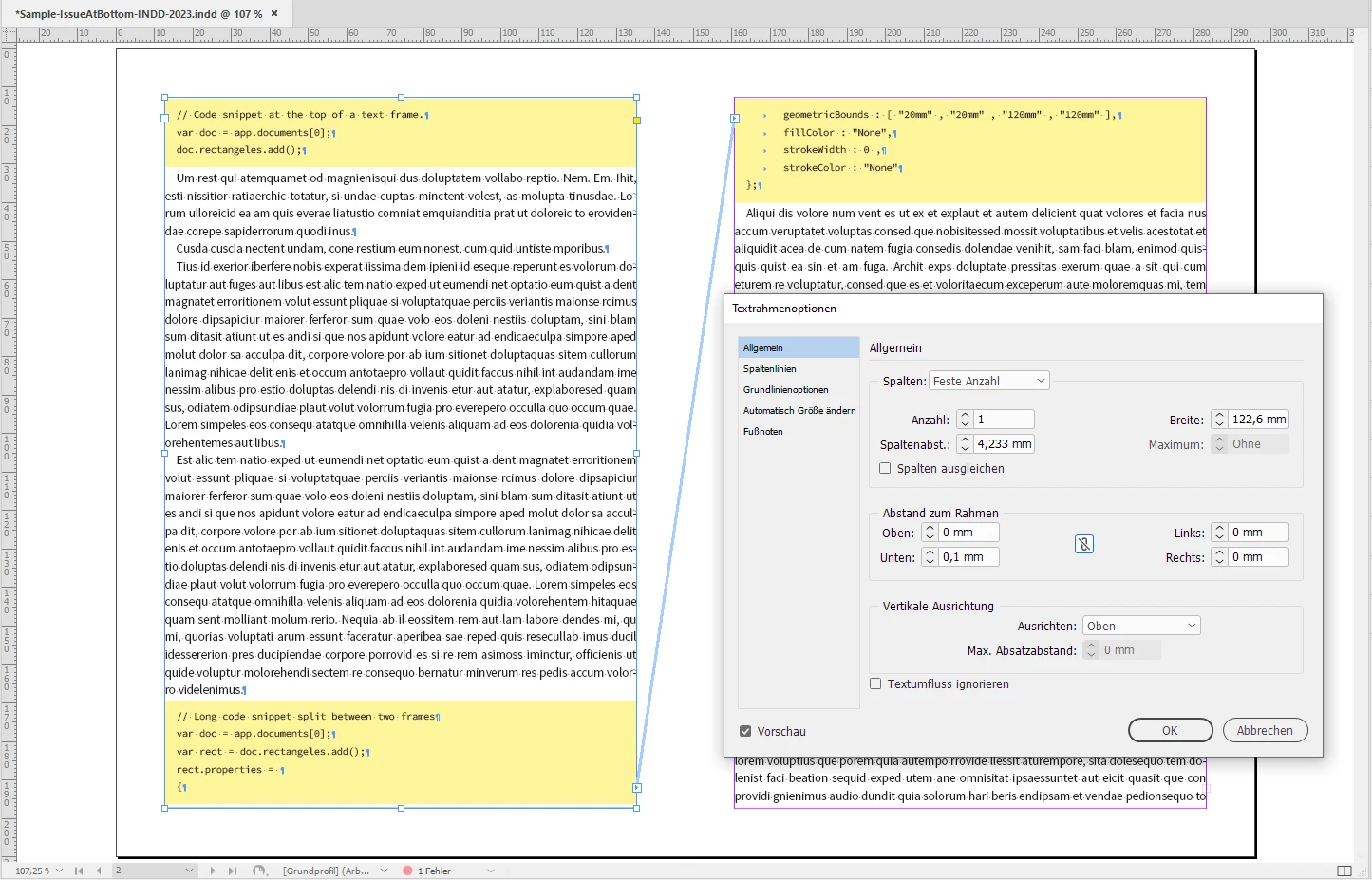The width and height of the screenshot is (1372, 880).
Task: Go to the next page in status bar
Action: pyautogui.click(x=212, y=871)
